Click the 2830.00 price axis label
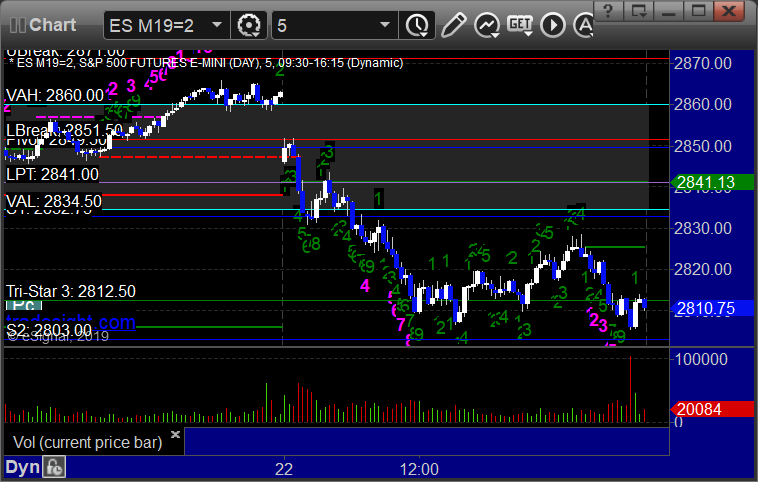Screen dimensions: 758x482 coord(702,228)
